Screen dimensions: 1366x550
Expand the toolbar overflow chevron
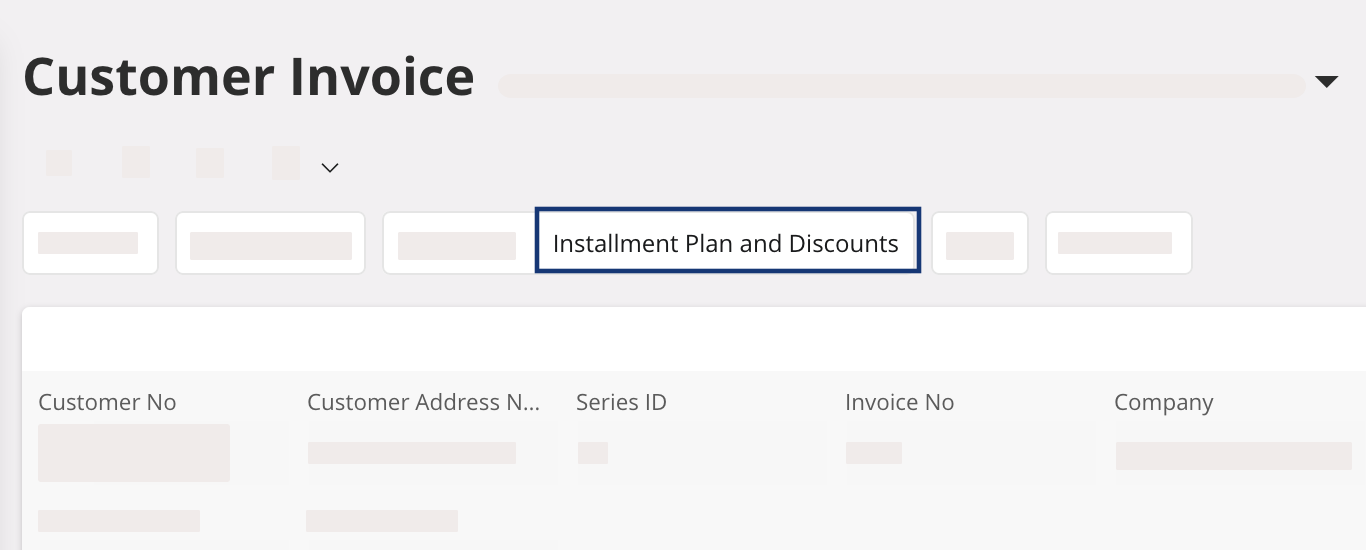[x=330, y=168]
